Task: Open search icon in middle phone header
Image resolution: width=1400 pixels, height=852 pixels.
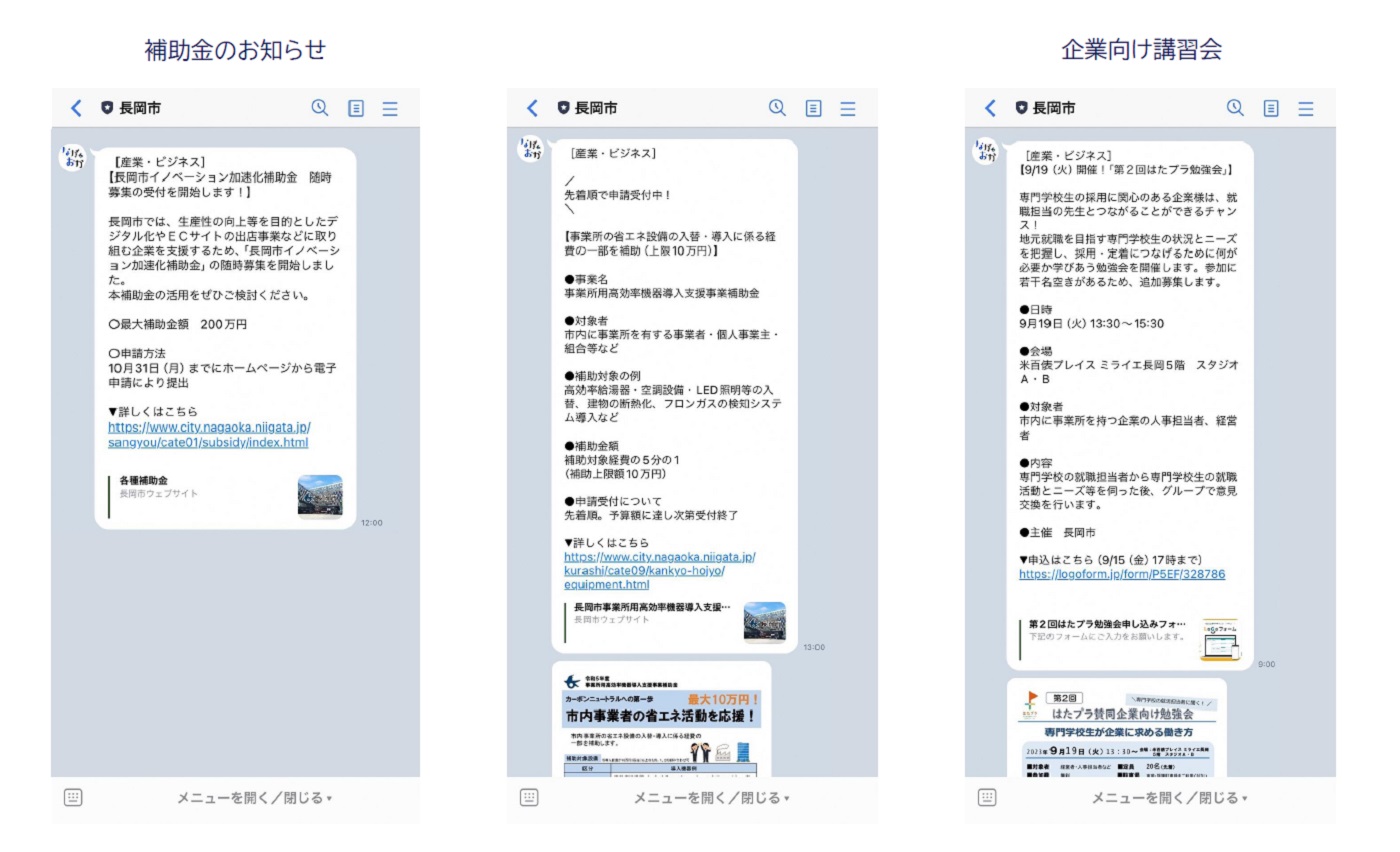Action: pyautogui.click(x=777, y=108)
